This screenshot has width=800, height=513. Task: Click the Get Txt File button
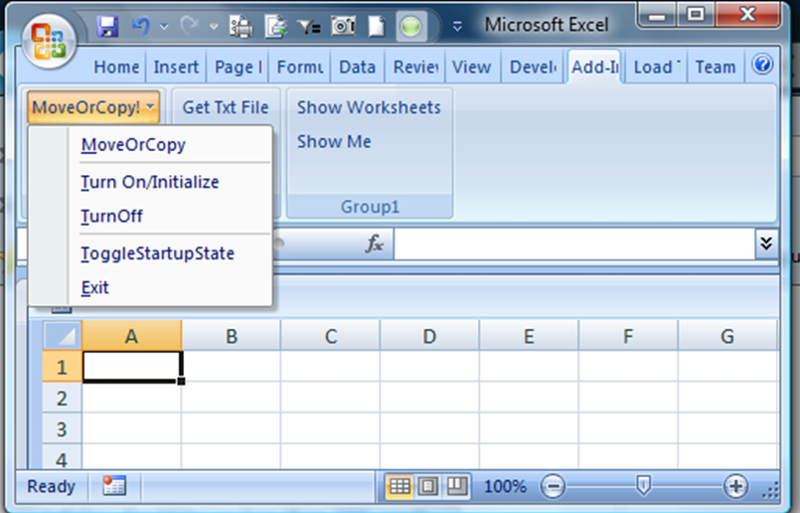pyautogui.click(x=226, y=107)
